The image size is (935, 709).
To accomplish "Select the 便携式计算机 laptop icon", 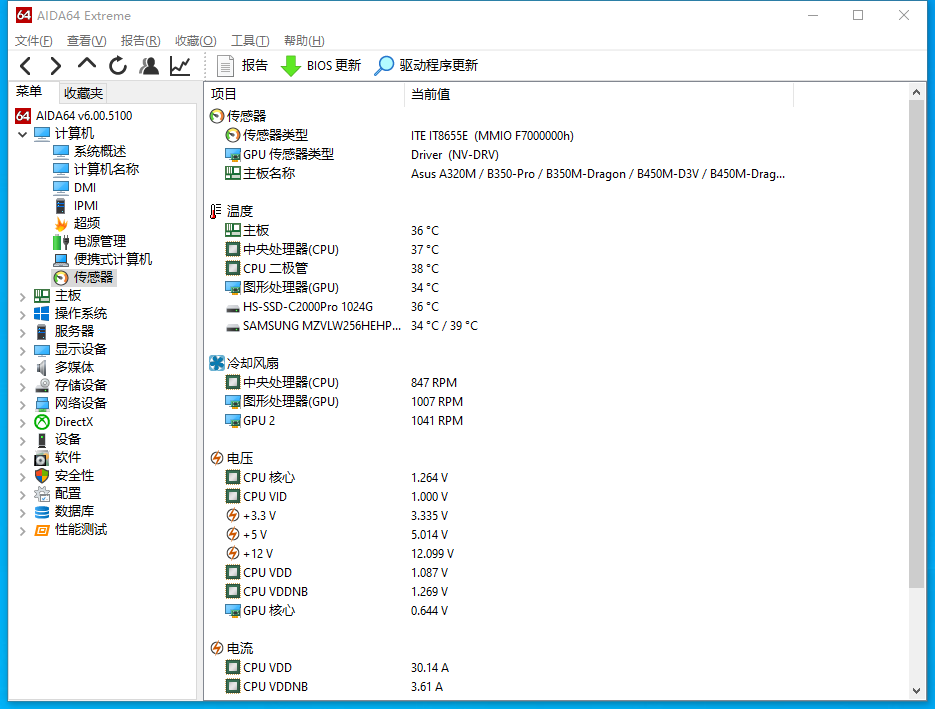I will (61, 260).
